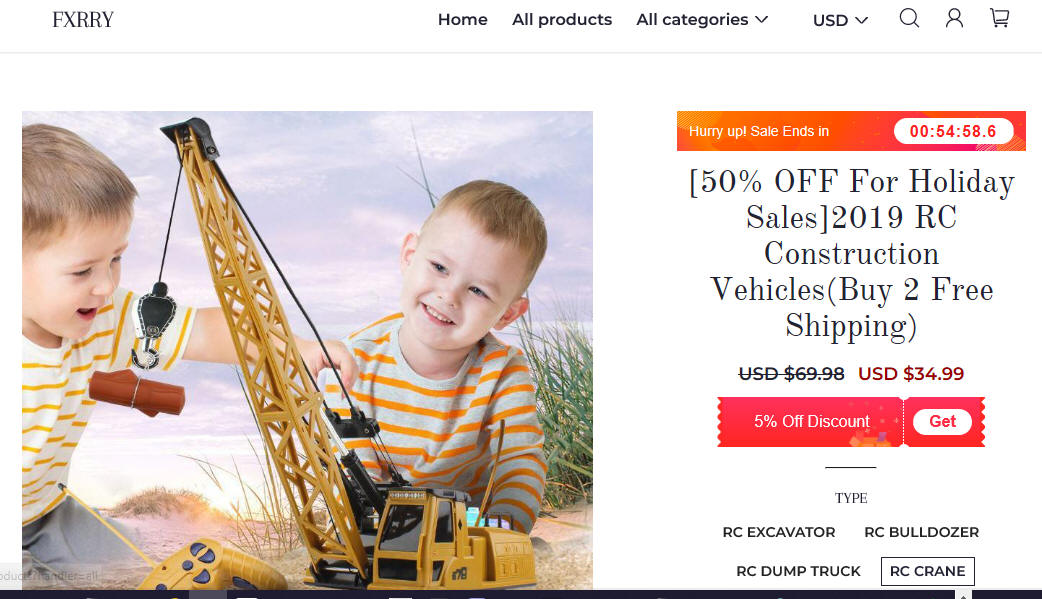The height and width of the screenshot is (599, 1042).
Task: Select the RC EXCAVATOR type option
Action: click(779, 532)
